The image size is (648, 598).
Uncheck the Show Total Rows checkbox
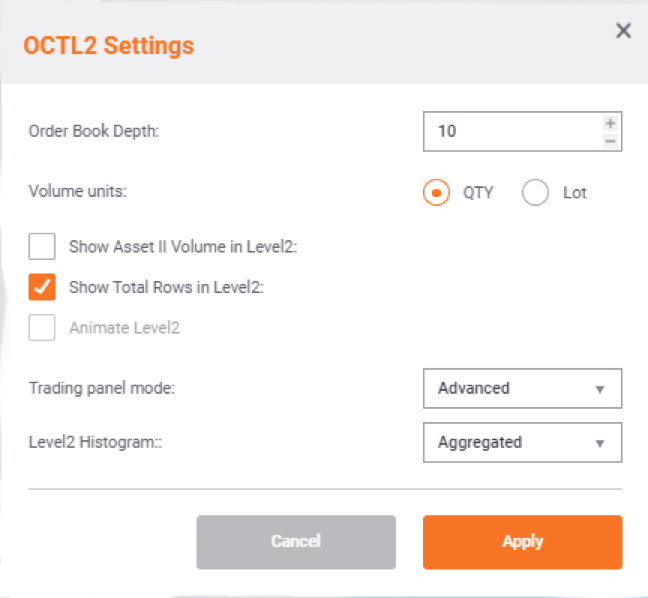(42, 287)
